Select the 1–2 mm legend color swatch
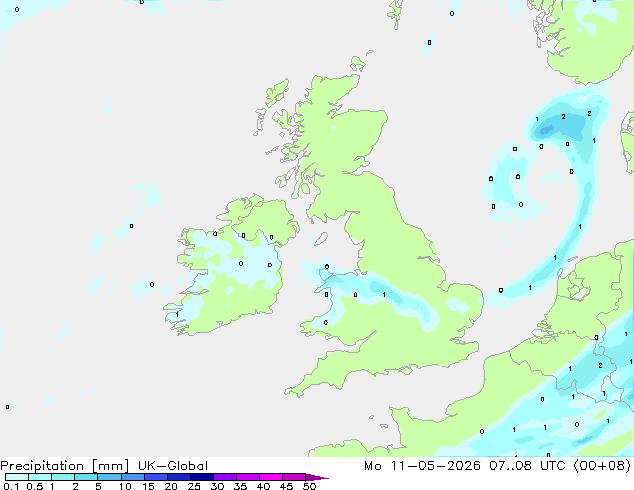Image resolution: width=634 pixels, height=490 pixels. [63, 477]
